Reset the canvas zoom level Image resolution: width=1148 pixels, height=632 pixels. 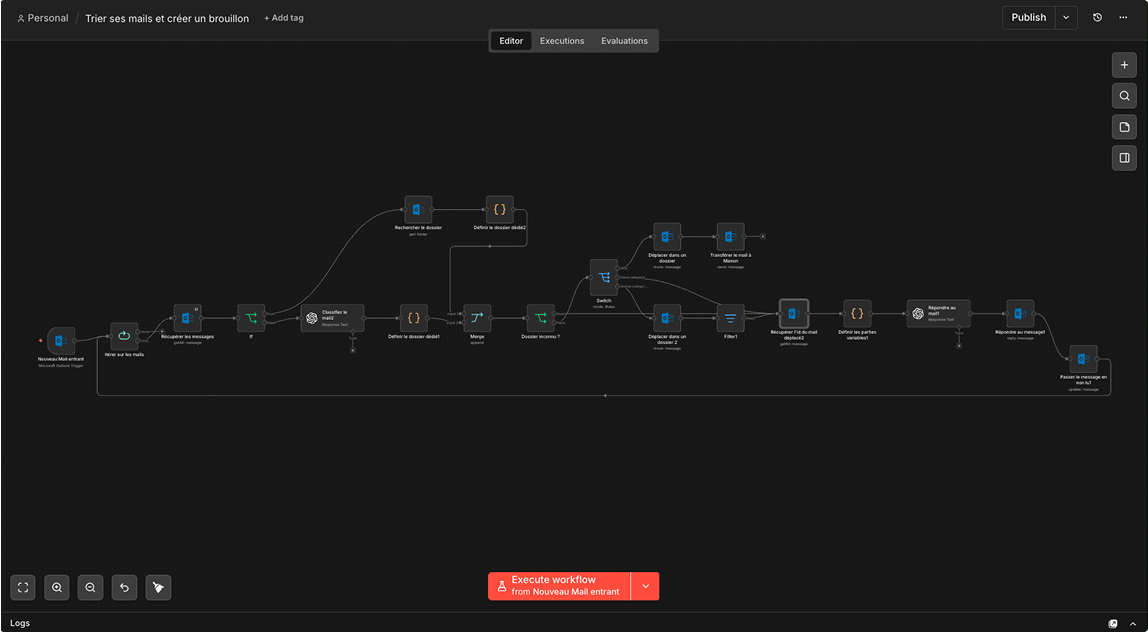(124, 587)
